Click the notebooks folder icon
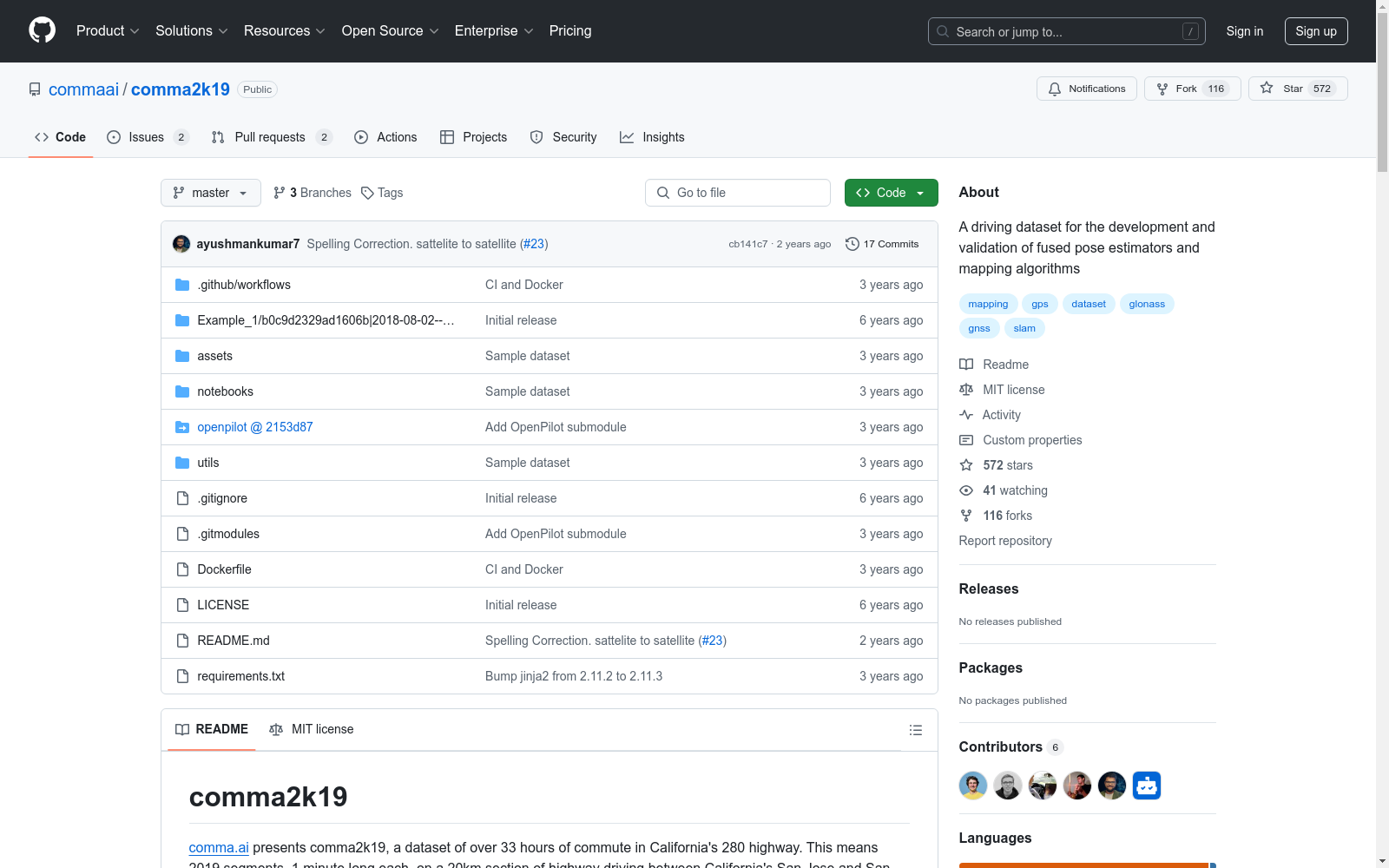 182,391
